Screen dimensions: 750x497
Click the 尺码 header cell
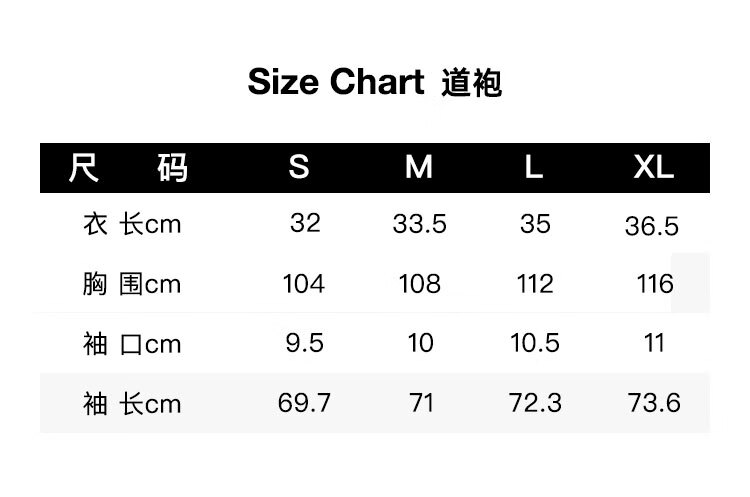pos(128,168)
